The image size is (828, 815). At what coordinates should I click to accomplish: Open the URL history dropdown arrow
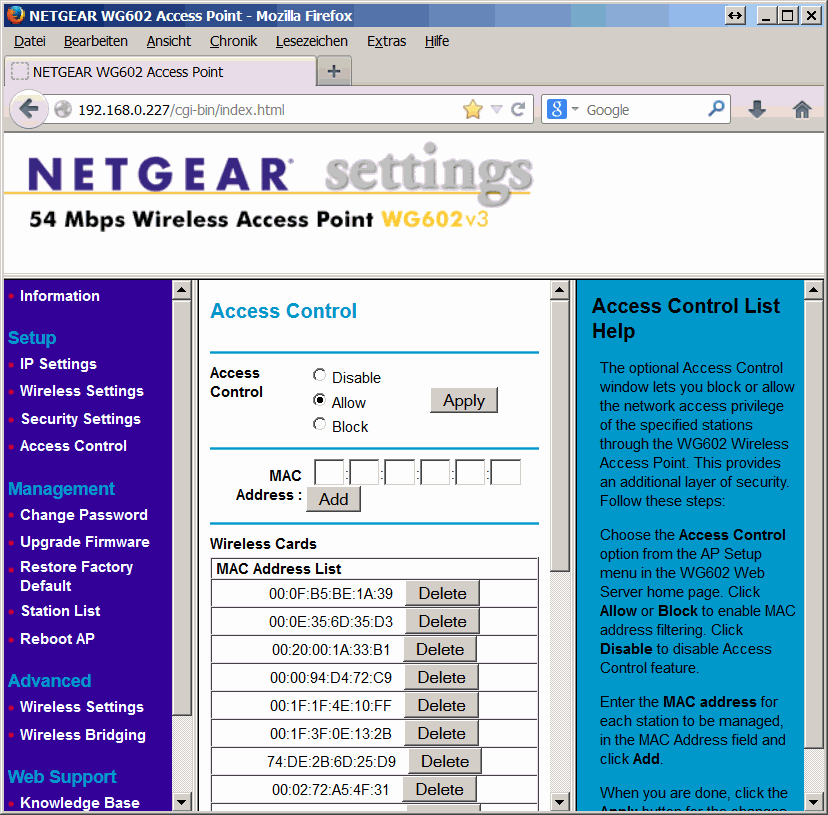(x=496, y=110)
